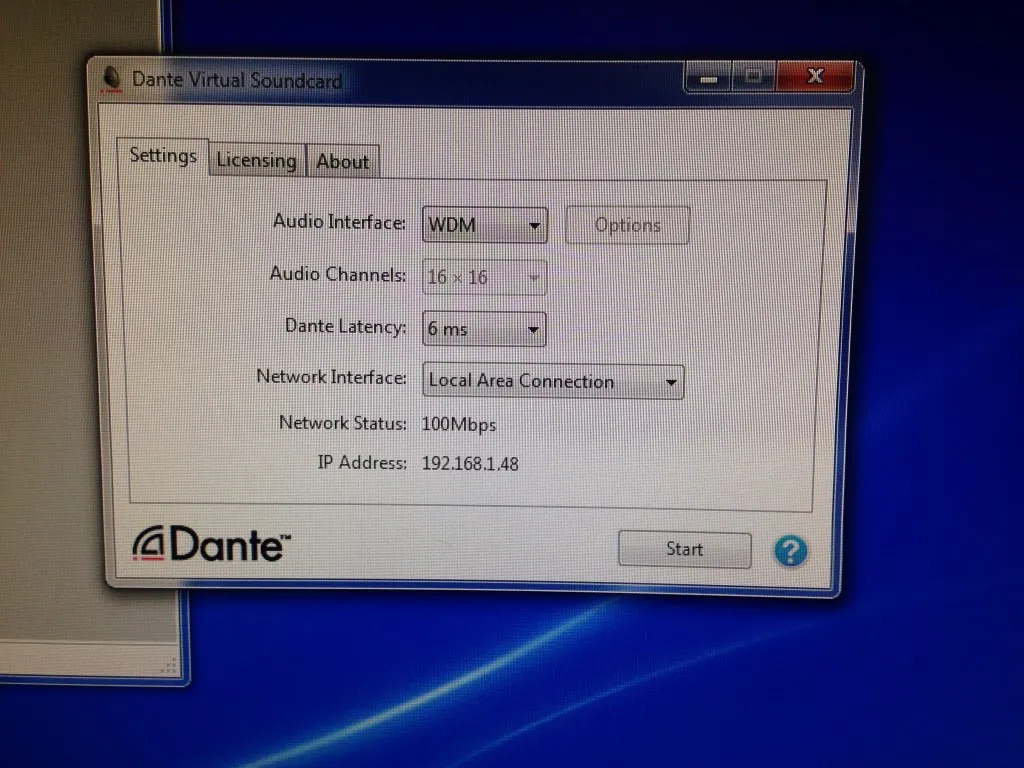Close the Dante Virtual Soundcard window
This screenshot has width=1024, height=768.
815,76
